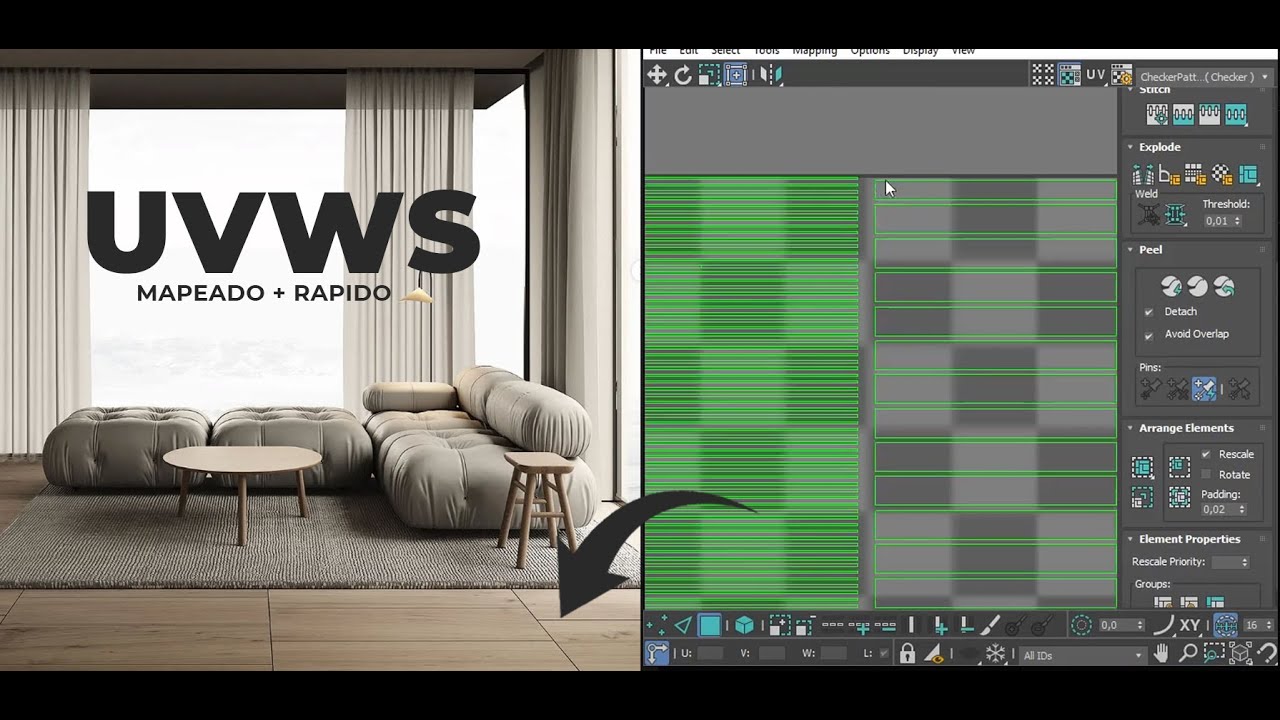
Task: Open the Options menu
Action: point(869,51)
